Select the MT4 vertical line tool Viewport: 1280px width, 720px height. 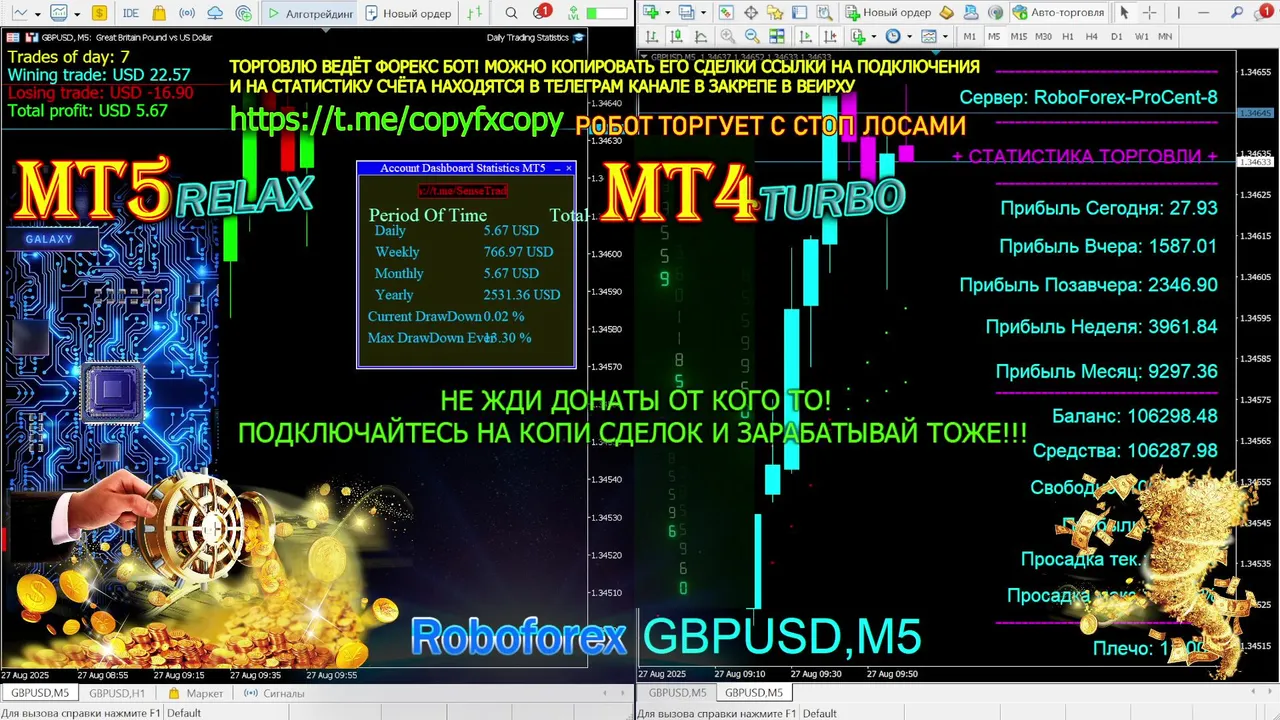click(x=1178, y=12)
